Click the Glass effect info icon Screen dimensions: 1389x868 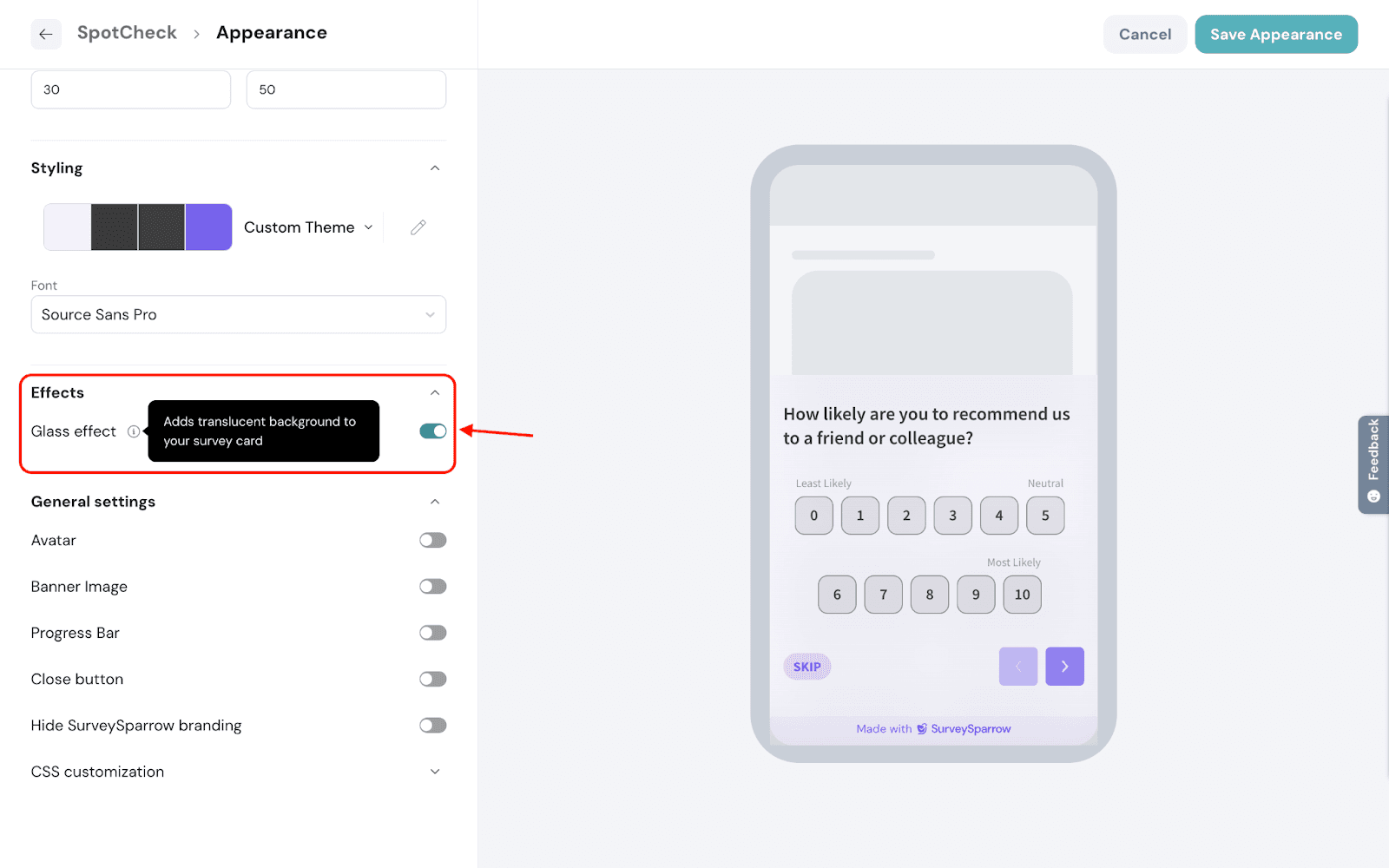pyautogui.click(x=134, y=431)
